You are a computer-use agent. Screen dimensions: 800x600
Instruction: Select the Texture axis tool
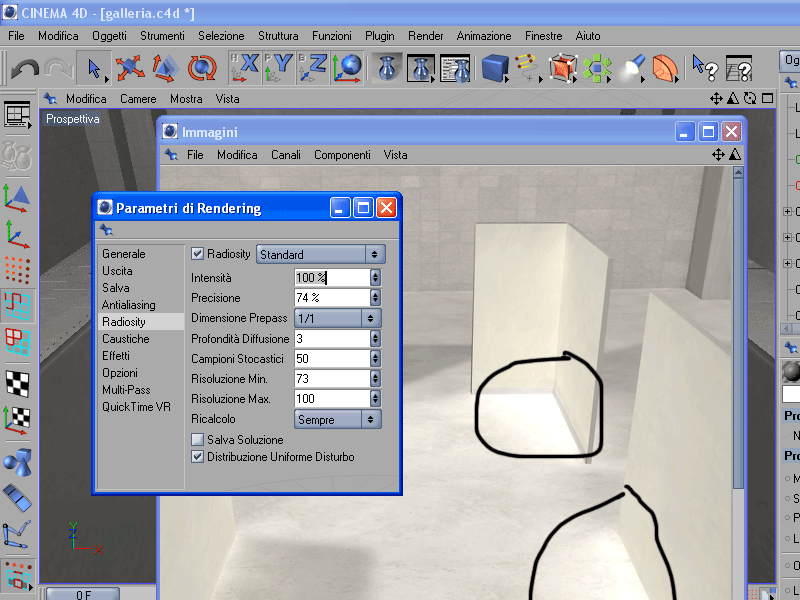pos(17,420)
